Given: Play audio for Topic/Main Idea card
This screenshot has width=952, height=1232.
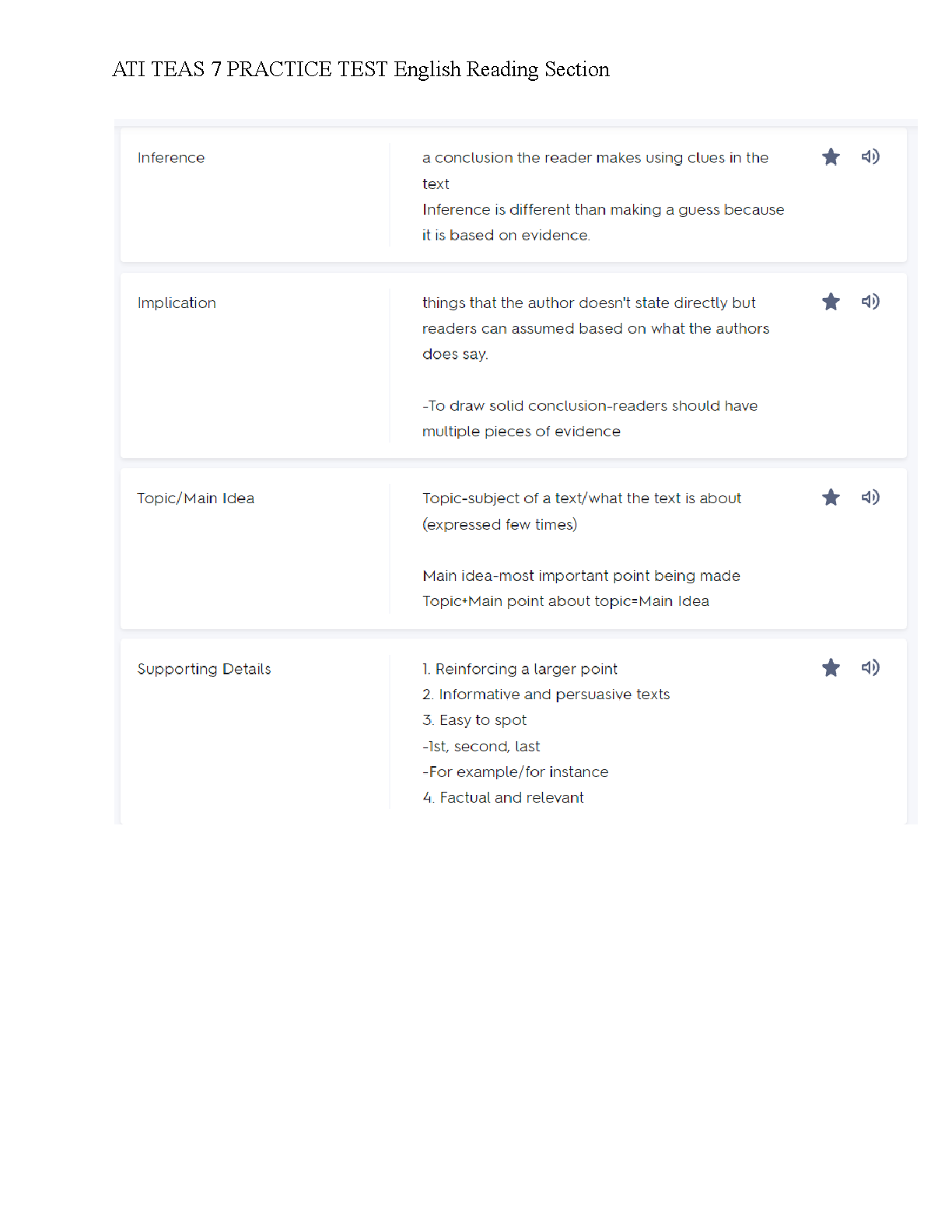Looking at the screenshot, I should click(x=870, y=497).
